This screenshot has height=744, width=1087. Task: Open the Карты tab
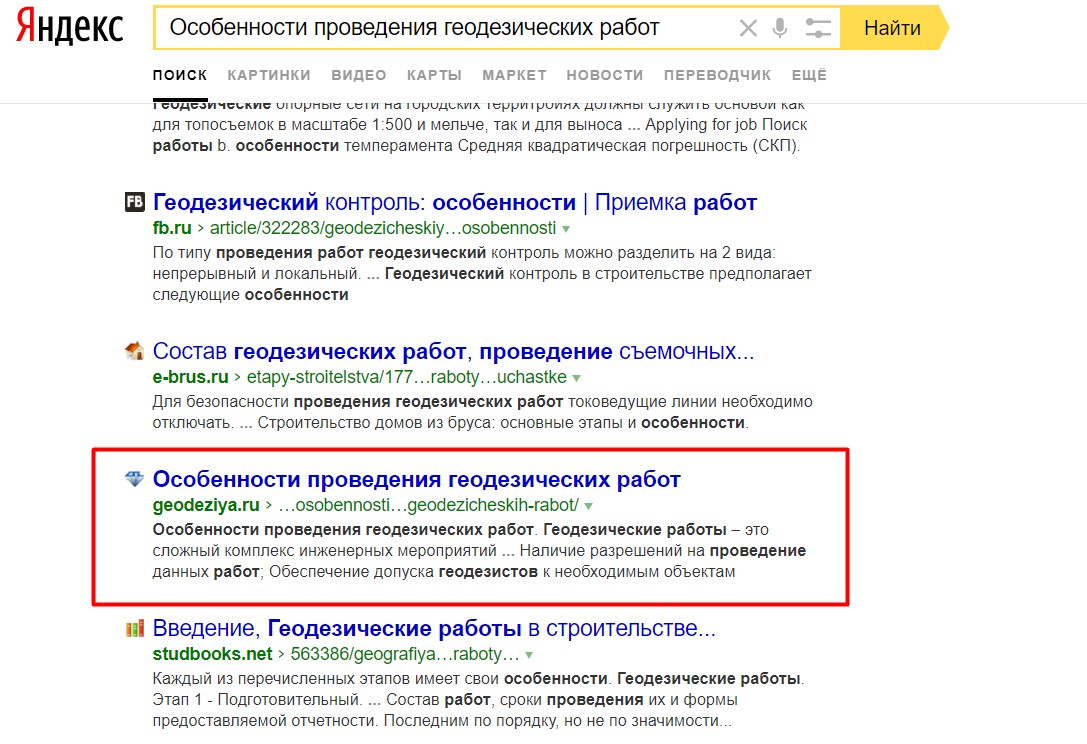coord(434,75)
